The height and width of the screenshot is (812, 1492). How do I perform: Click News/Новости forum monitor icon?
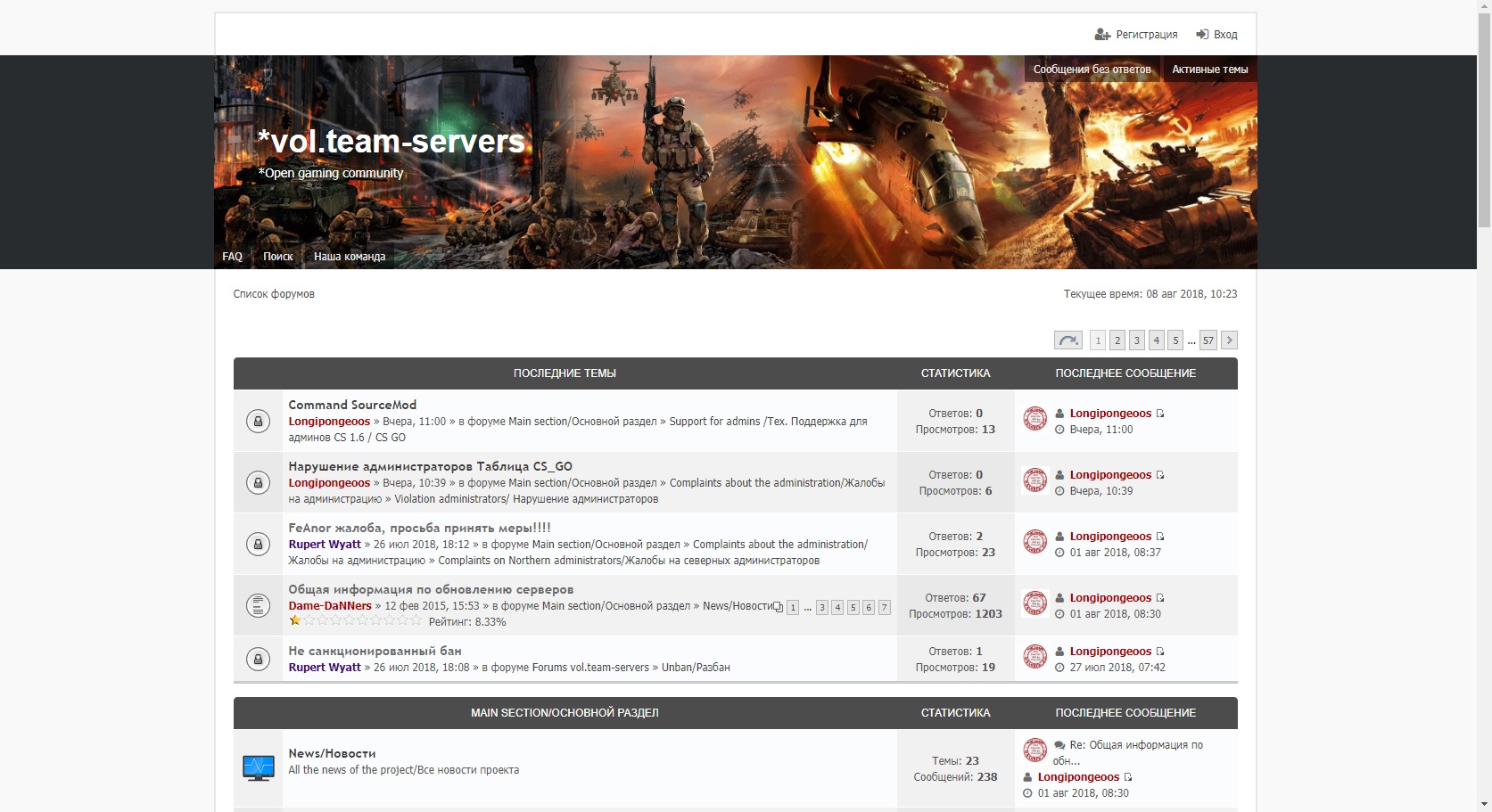pos(259,768)
